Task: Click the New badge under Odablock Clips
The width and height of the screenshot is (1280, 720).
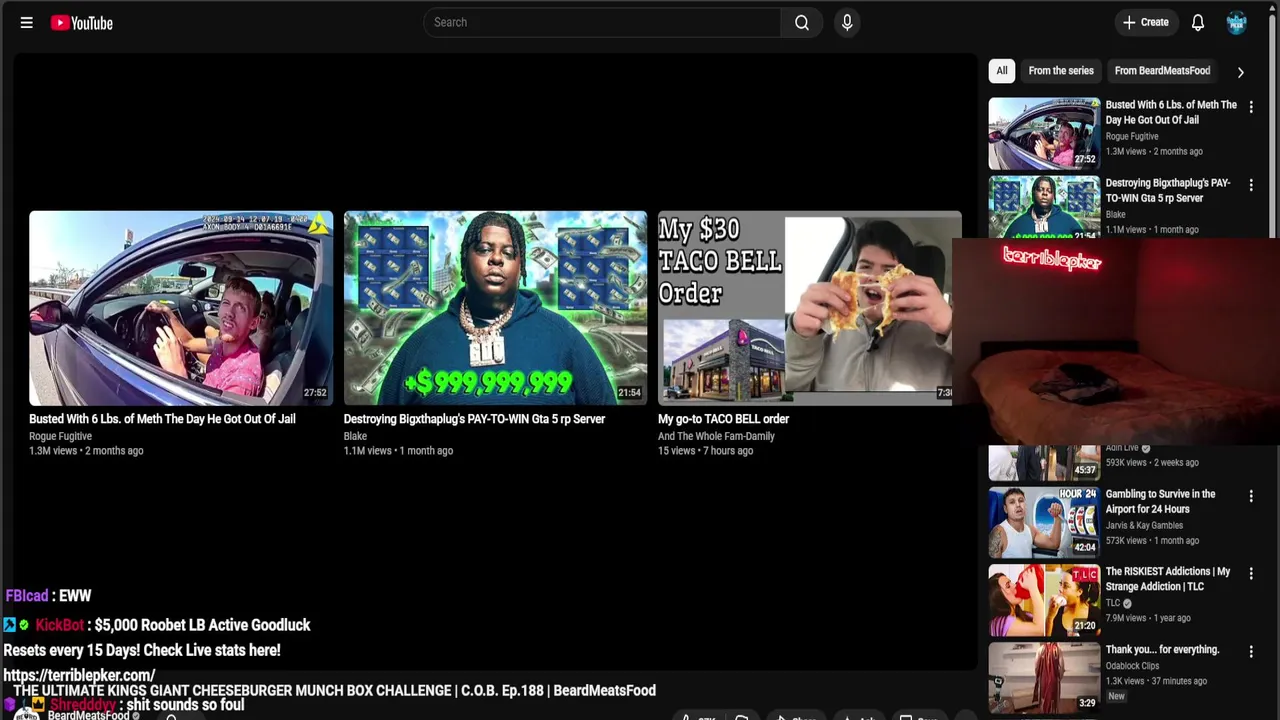Action: (x=1116, y=696)
